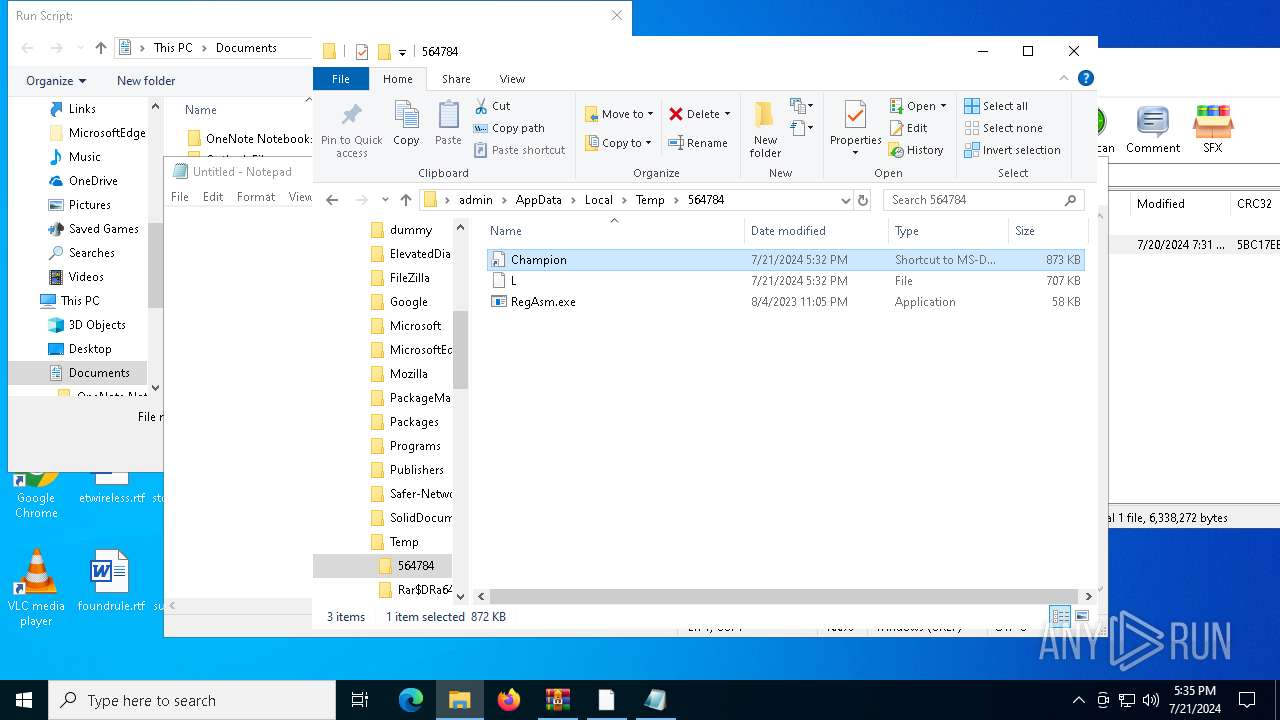This screenshot has width=1280, height=720.
Task: Open Notepad Format menu
Action: 256,197
